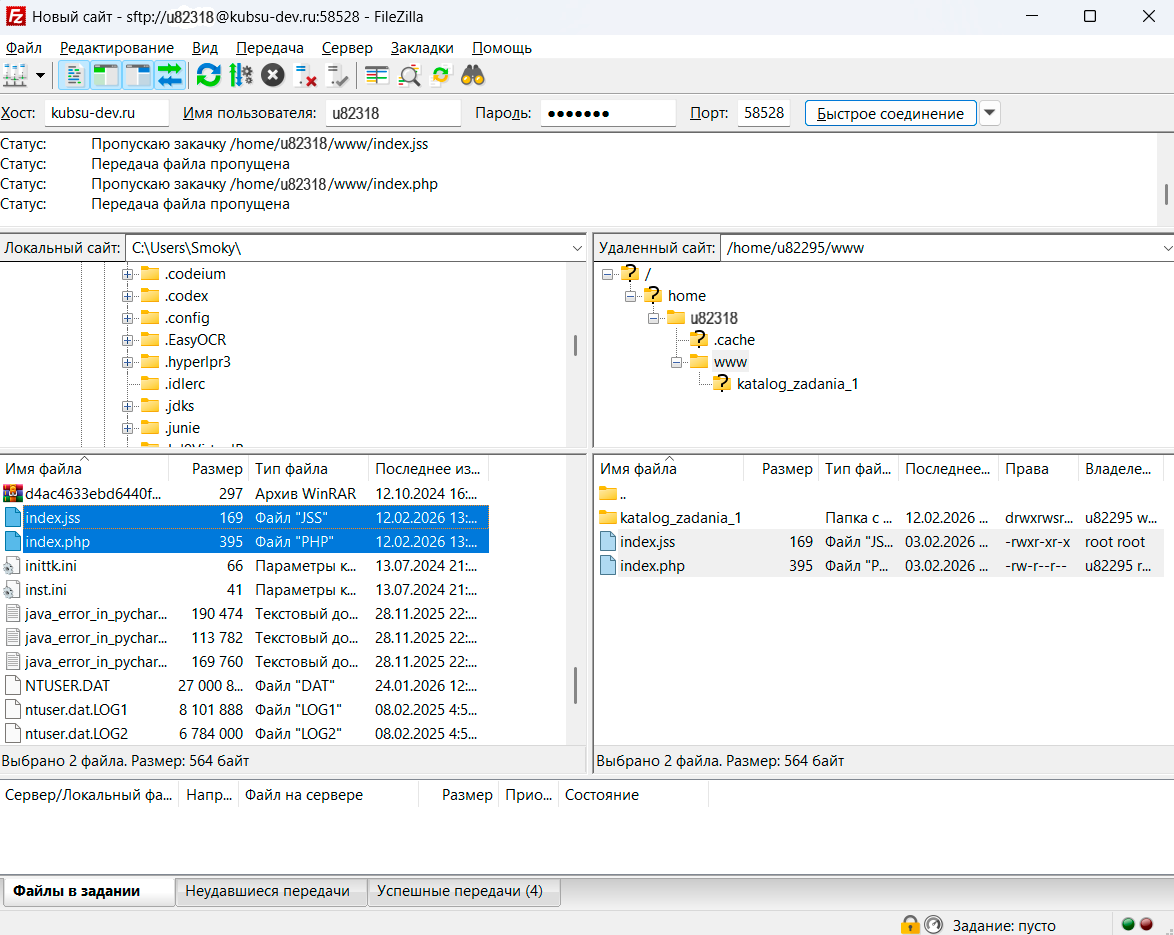The width and height of the screenshot is (1174, 935).
Task: Click the Пароль input field
Action: [608, 113]
